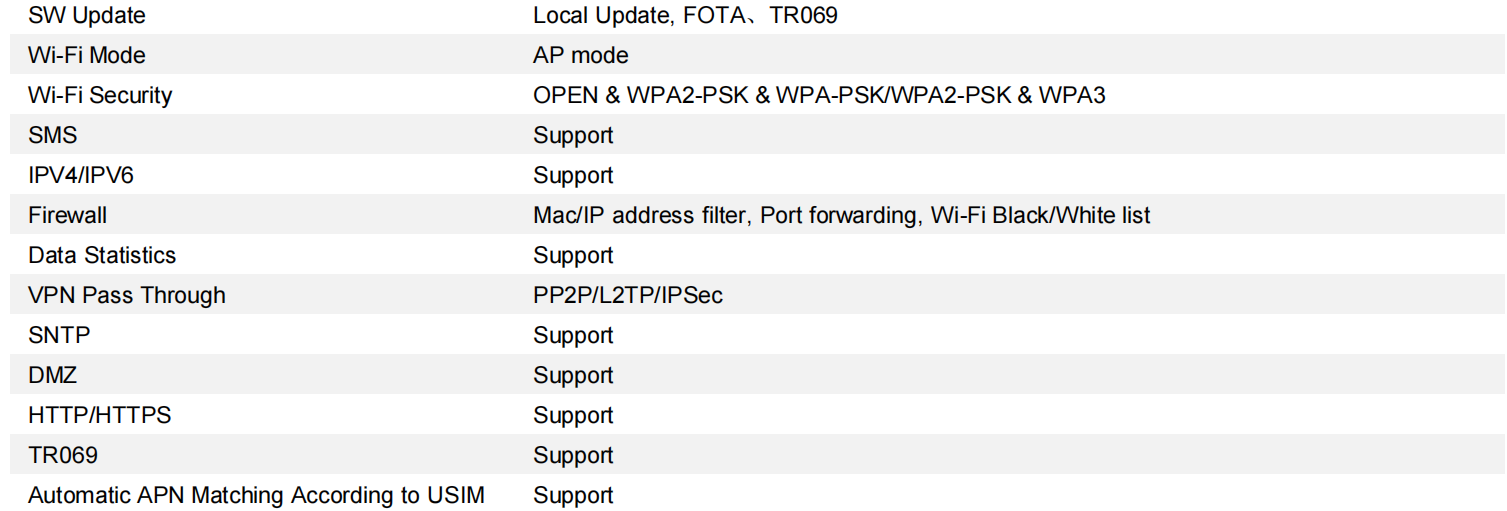Click the 'SMS' row label
Image resolution: width=1507 pixels, height=511 pixels.
52,135
